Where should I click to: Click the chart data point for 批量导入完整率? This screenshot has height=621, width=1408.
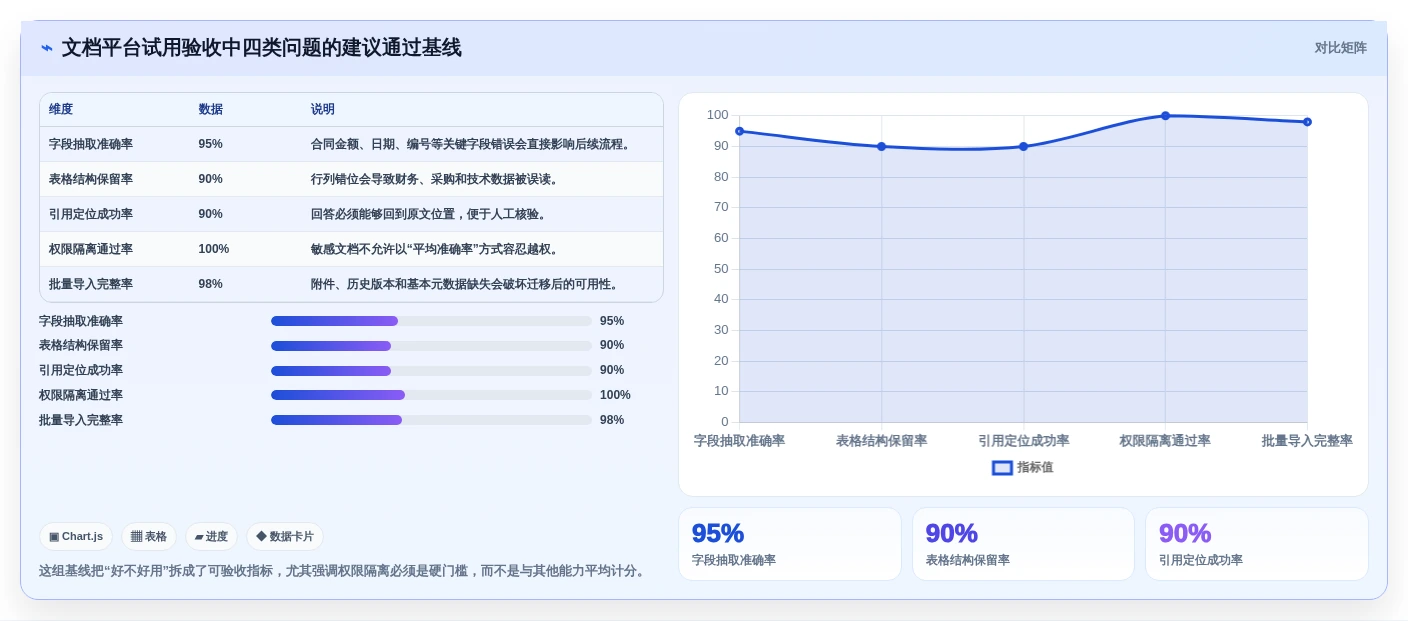point(1307,122)
